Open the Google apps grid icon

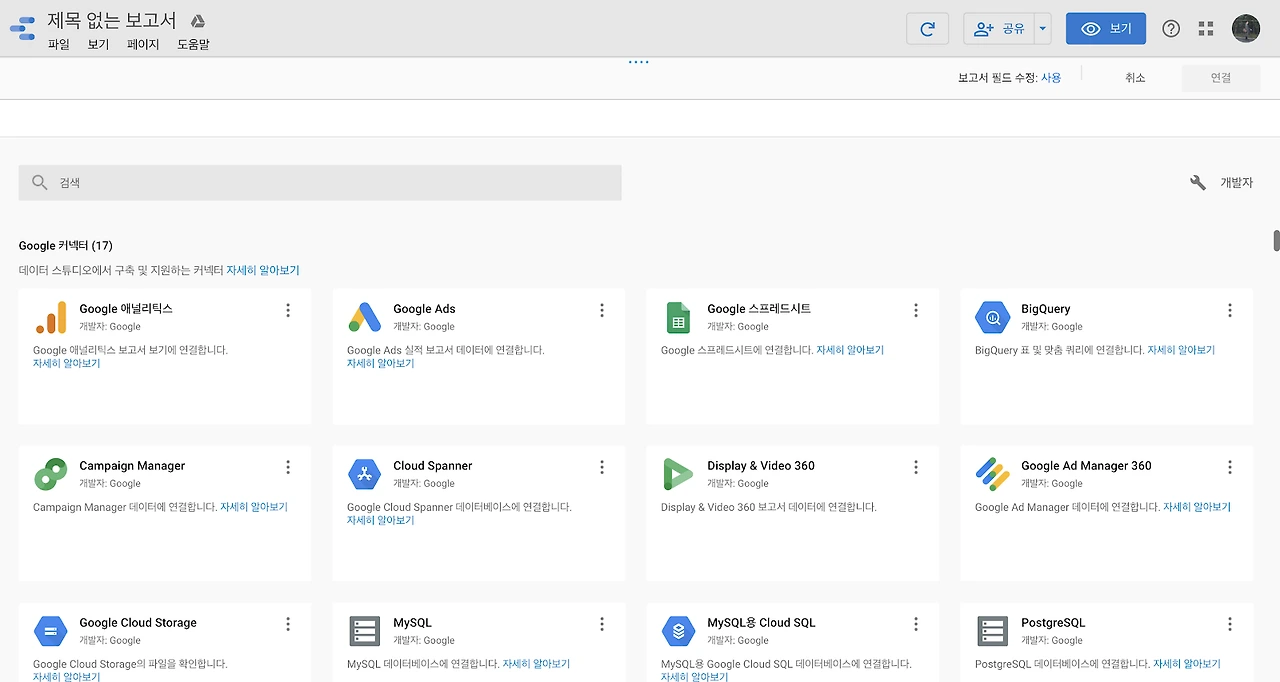pos(1205,29)
